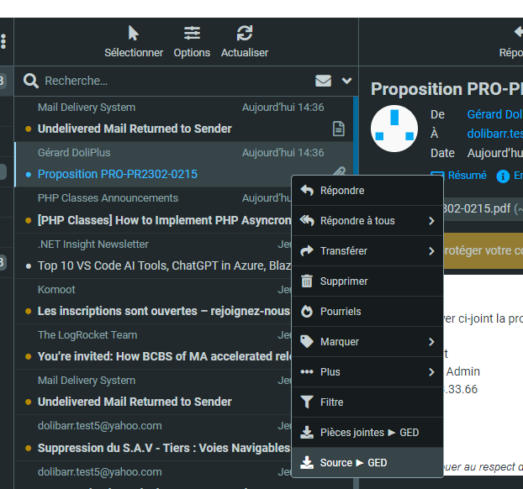
Task: Choose Marquer in context menu
Action: [368, 342]
